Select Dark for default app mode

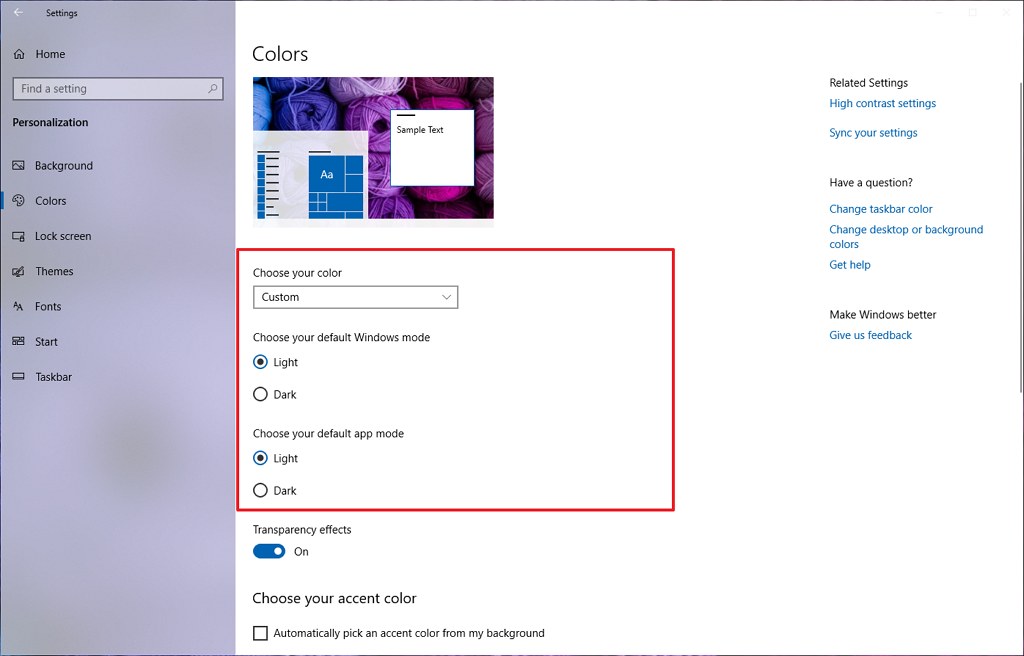[x=261, y=490]
